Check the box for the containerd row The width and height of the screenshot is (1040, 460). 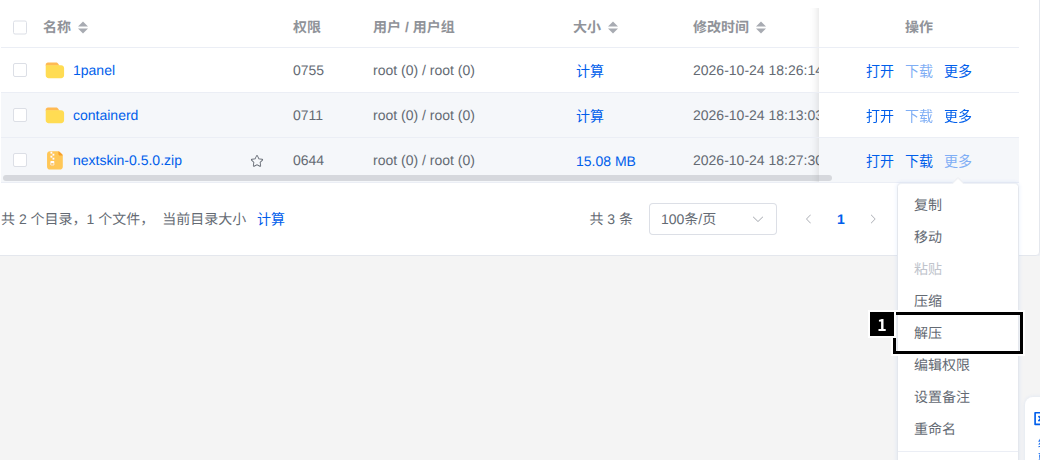tap(20, 115)
